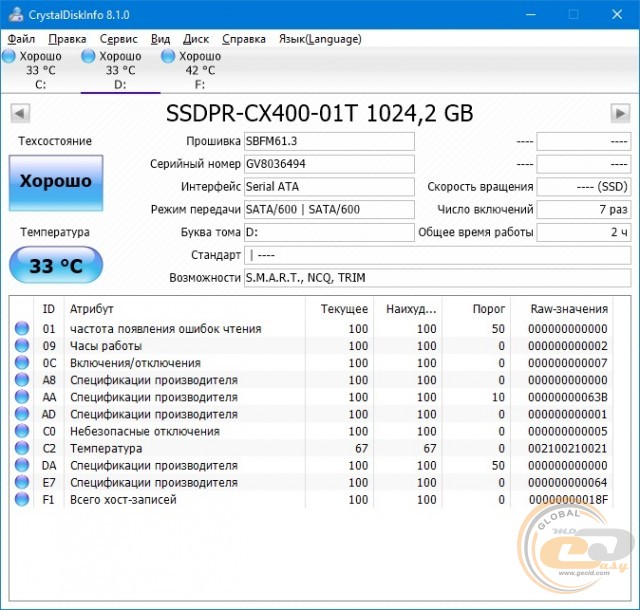Select disk F: status tab at 42 °C

(x=200, y=70)
